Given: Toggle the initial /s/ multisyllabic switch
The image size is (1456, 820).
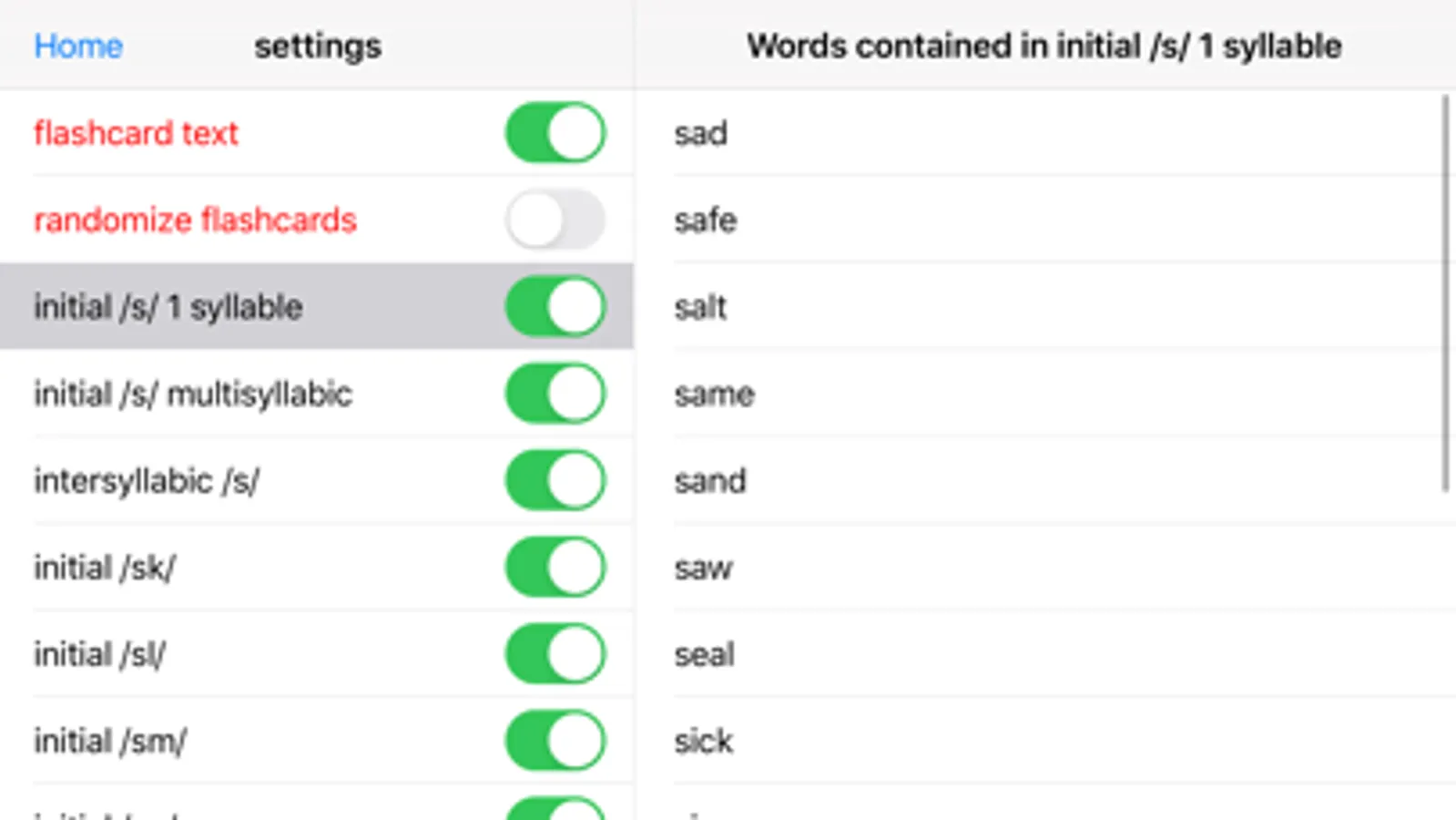Looking at the screenshot, I should click(x=555, y=394).
